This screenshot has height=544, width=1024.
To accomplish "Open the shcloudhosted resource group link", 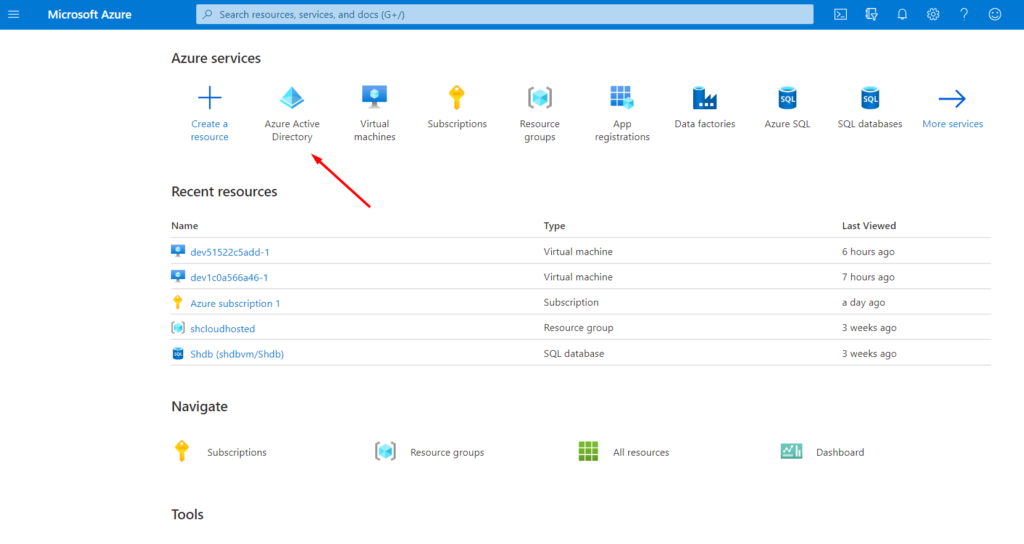I will point(223,328).
